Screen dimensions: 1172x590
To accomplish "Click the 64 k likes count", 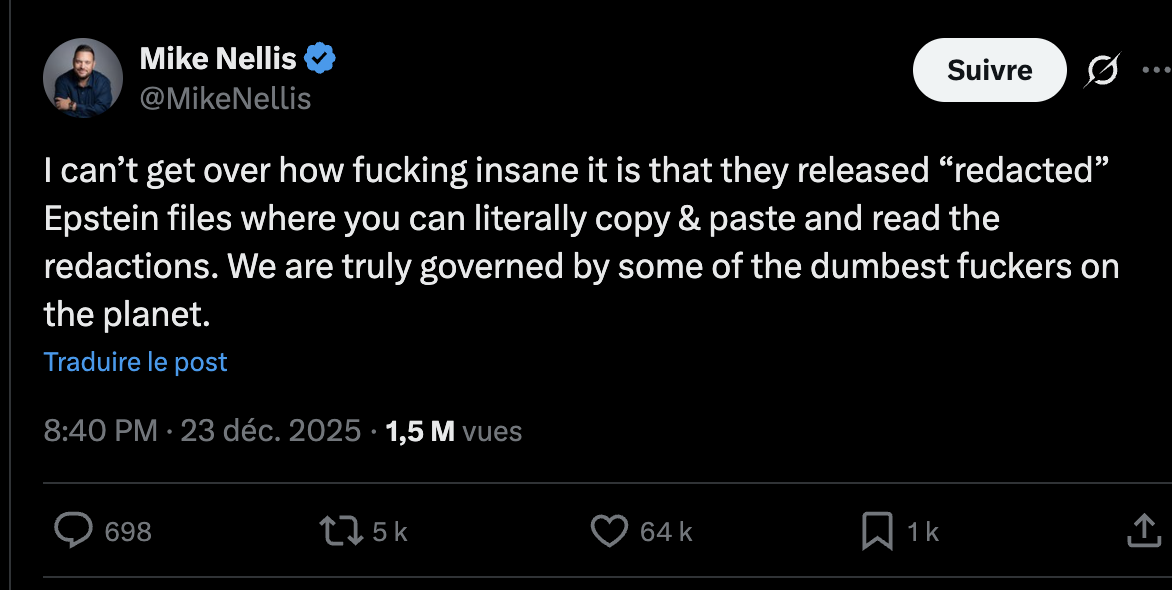I will (x=666, y=532).
